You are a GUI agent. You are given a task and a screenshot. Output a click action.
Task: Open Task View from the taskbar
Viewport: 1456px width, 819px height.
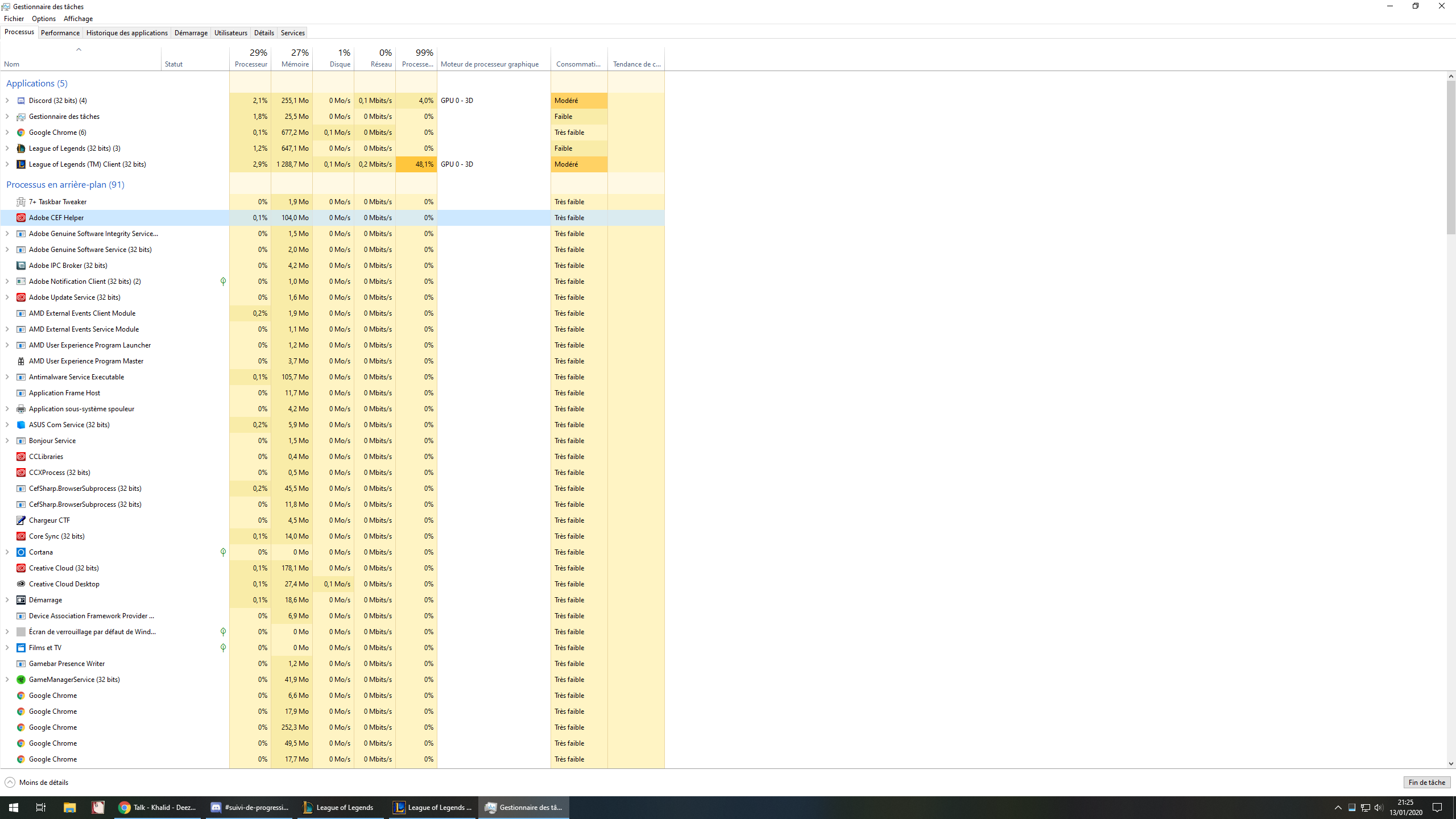coord(41,808)
